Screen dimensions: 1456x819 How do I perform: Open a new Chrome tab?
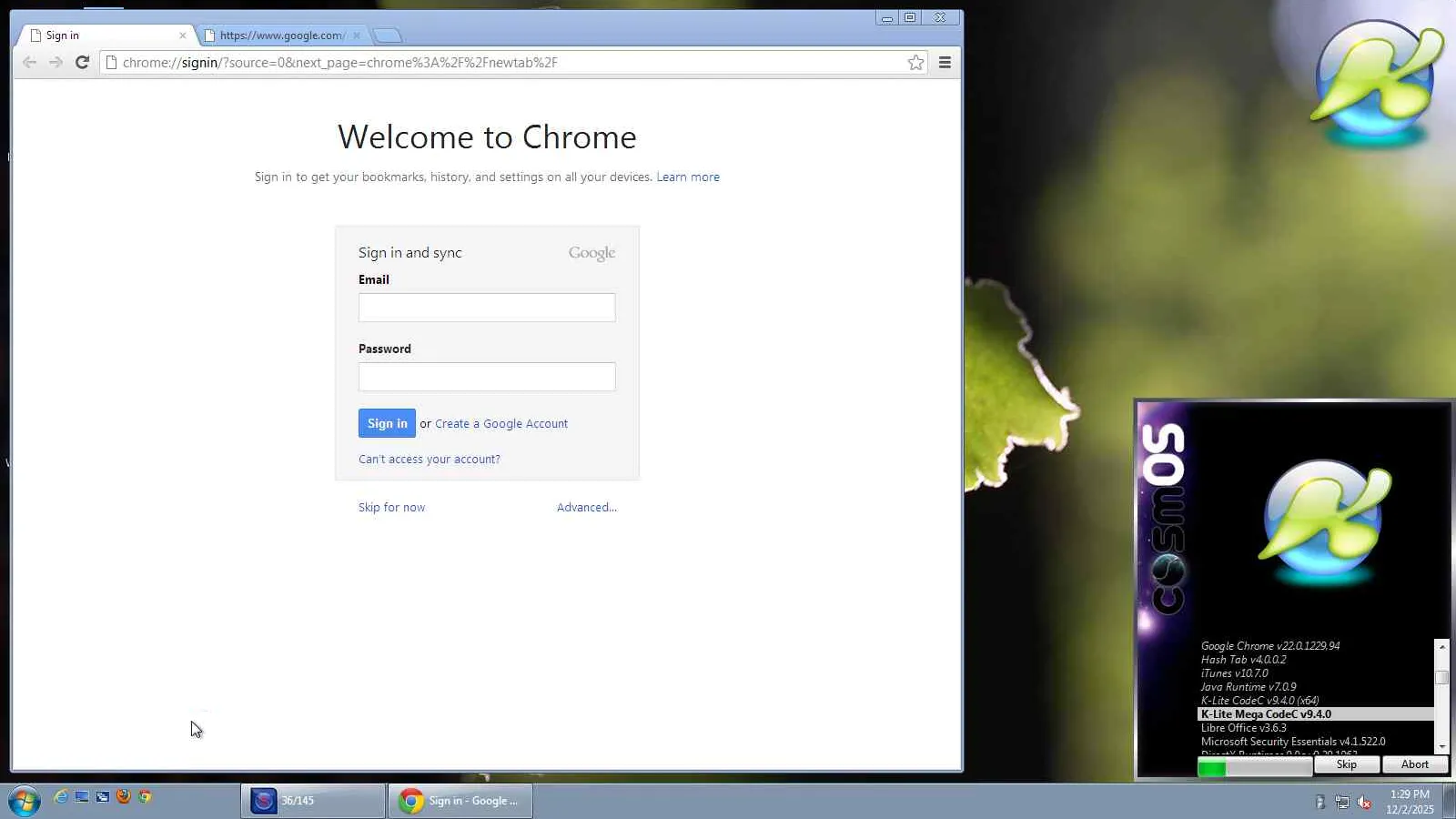[x=388, y=35]
